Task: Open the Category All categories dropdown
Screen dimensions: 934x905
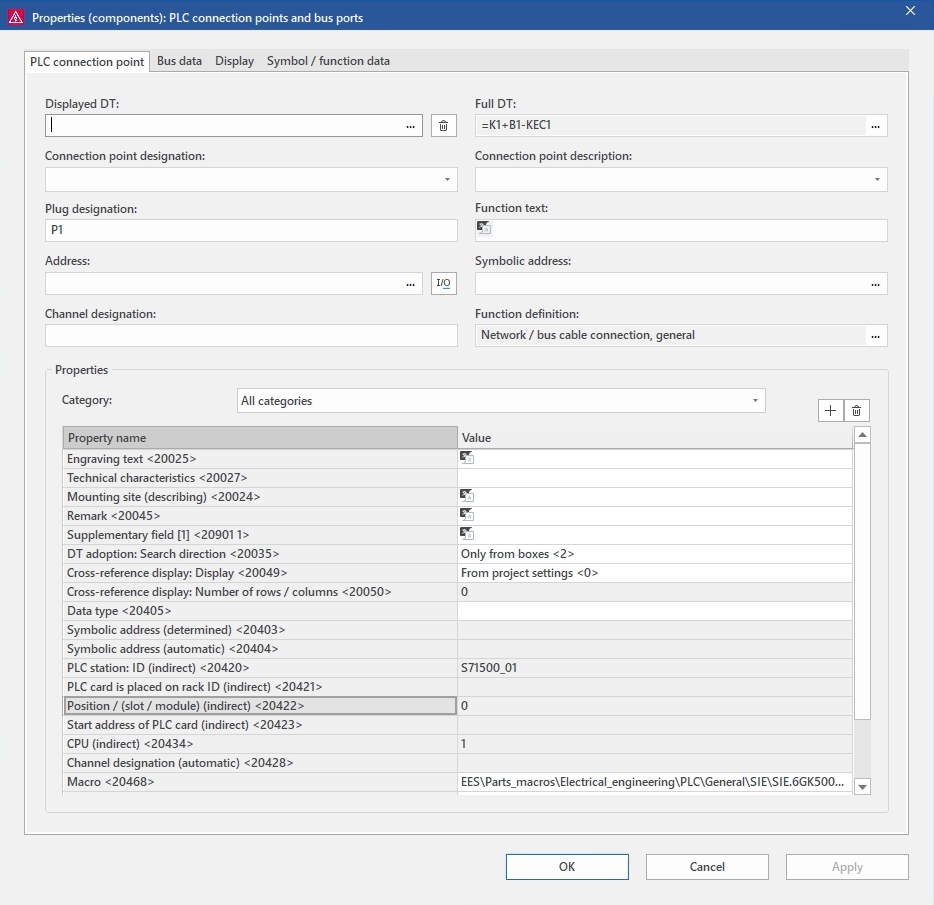Action: coord(755,401)
